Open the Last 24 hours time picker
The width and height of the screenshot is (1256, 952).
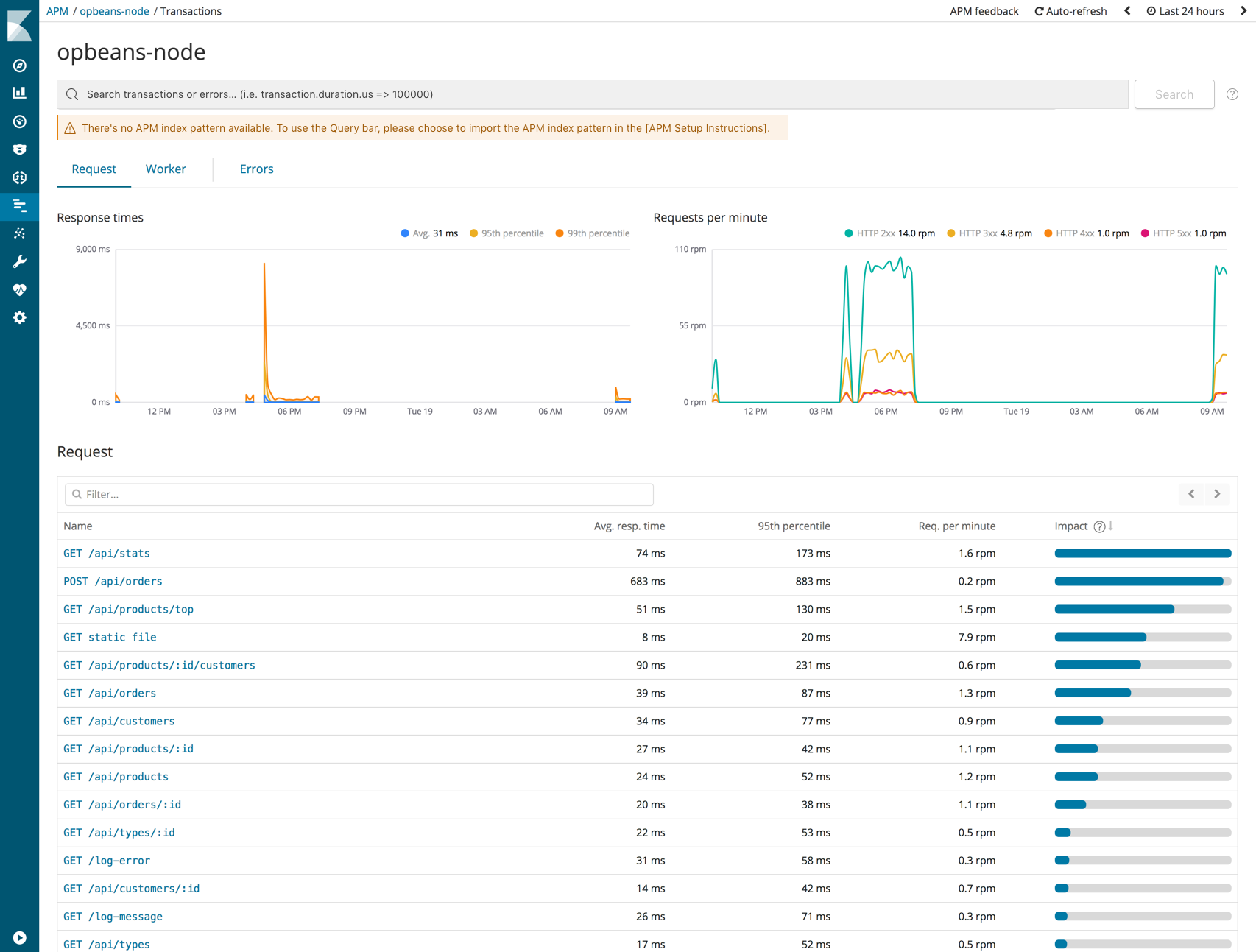[x=1185, y=11]
